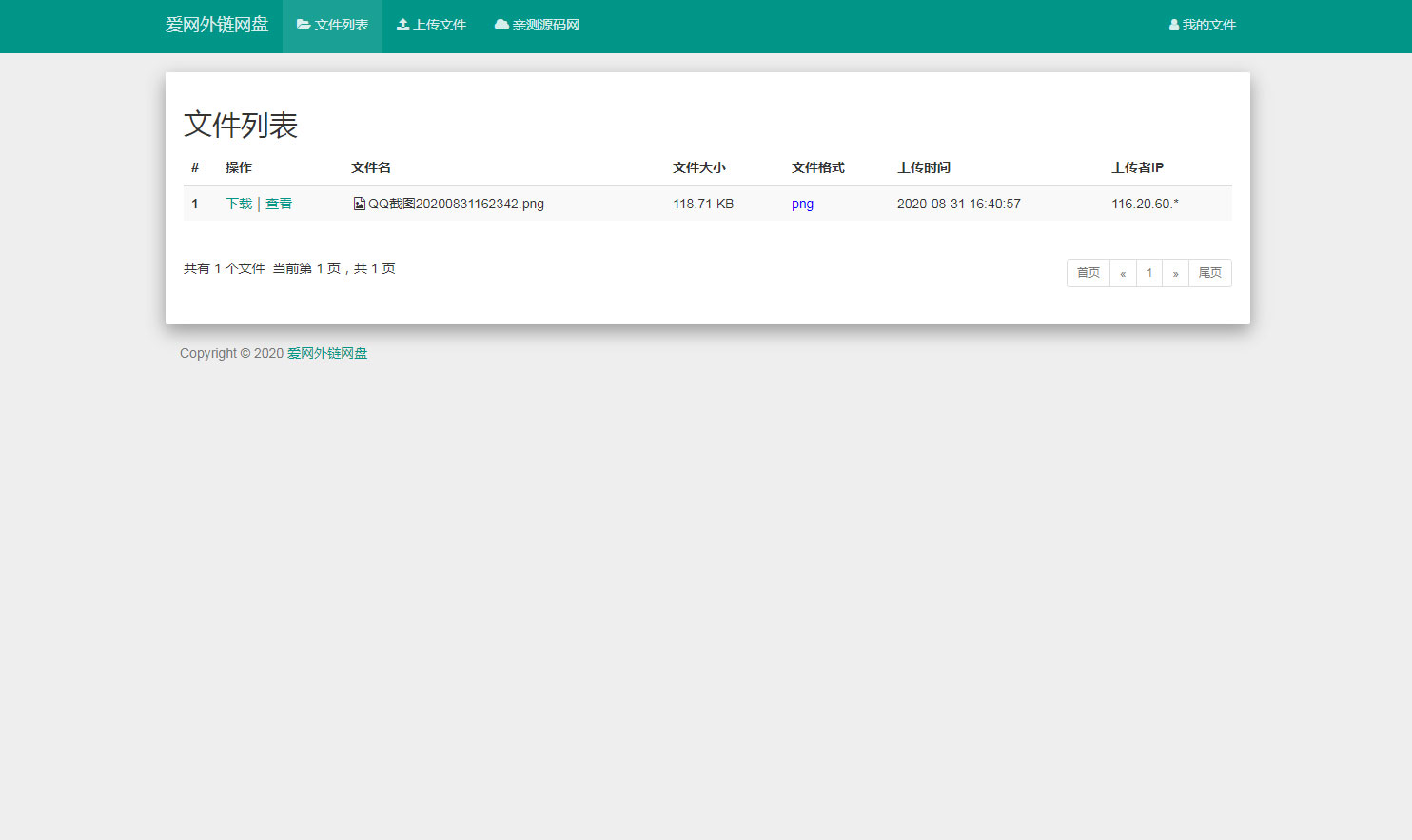Image resolution: width=1412 pixels, height=840 pixels.
Task: Click the 尾页 pagination button
Action: tap(1210, 273)
